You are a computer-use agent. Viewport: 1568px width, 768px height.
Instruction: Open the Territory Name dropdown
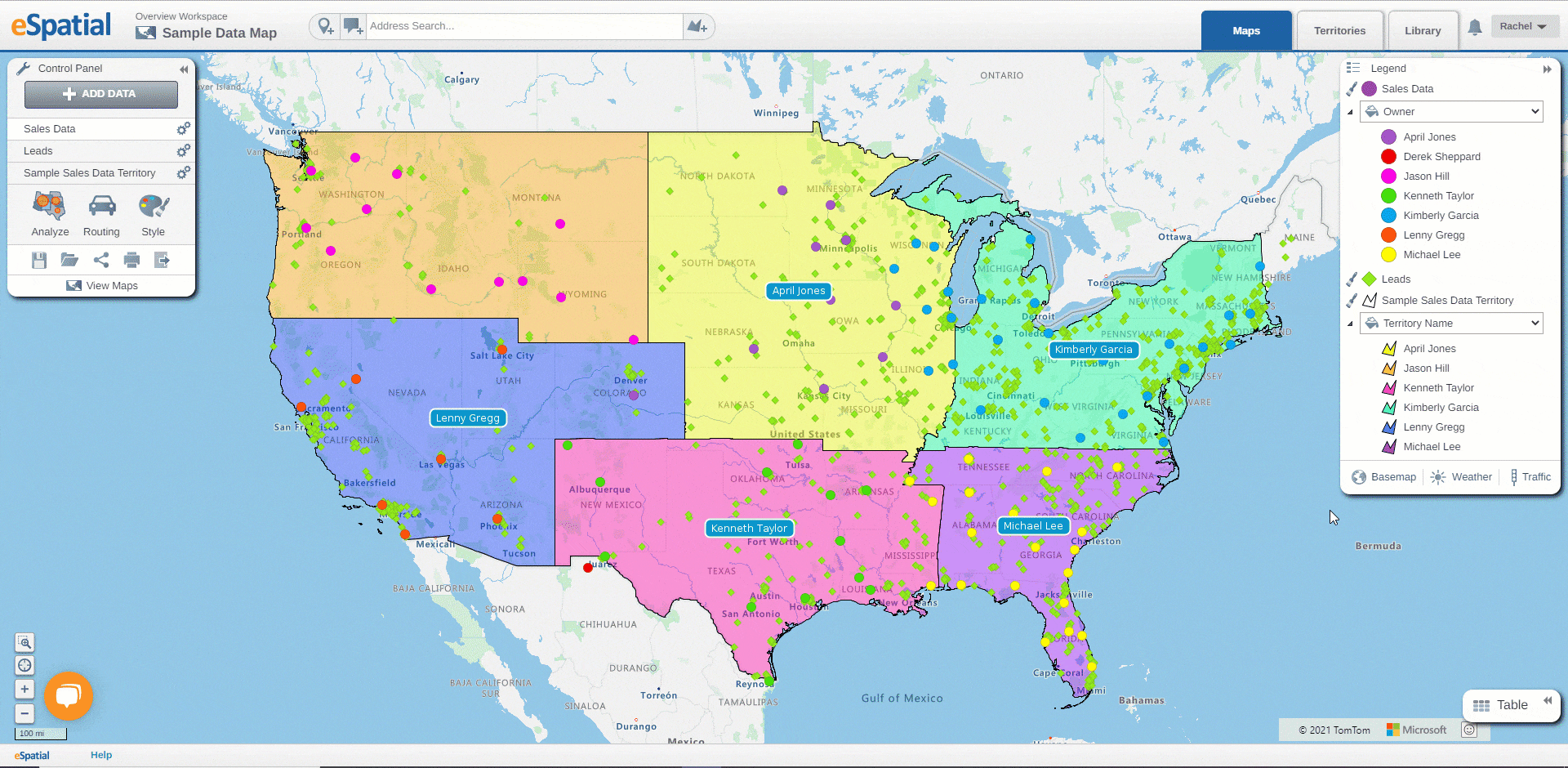(1451, 324)
